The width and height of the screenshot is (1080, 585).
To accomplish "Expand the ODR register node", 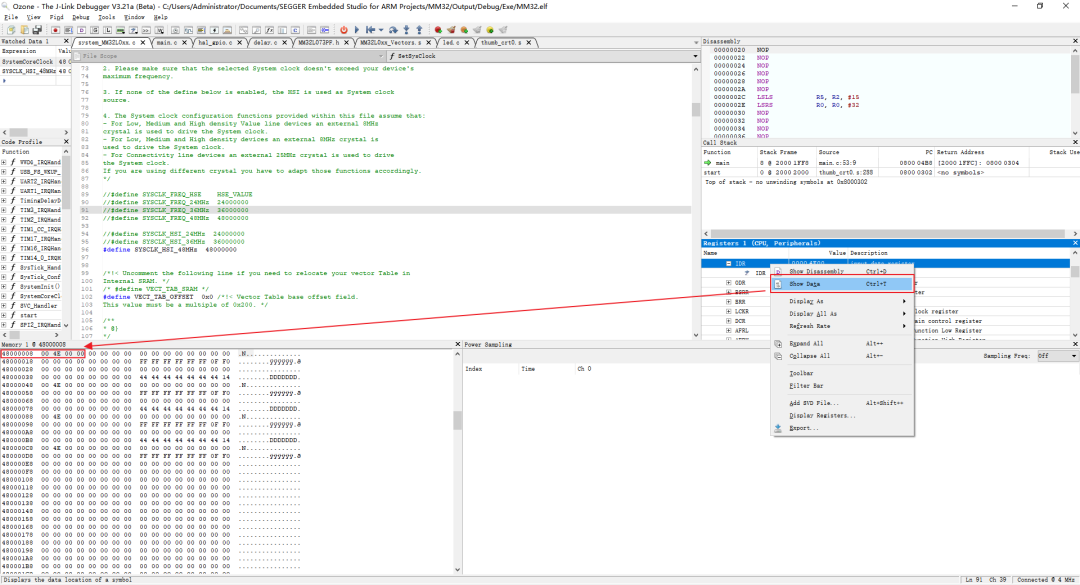I will coord(728,283).
